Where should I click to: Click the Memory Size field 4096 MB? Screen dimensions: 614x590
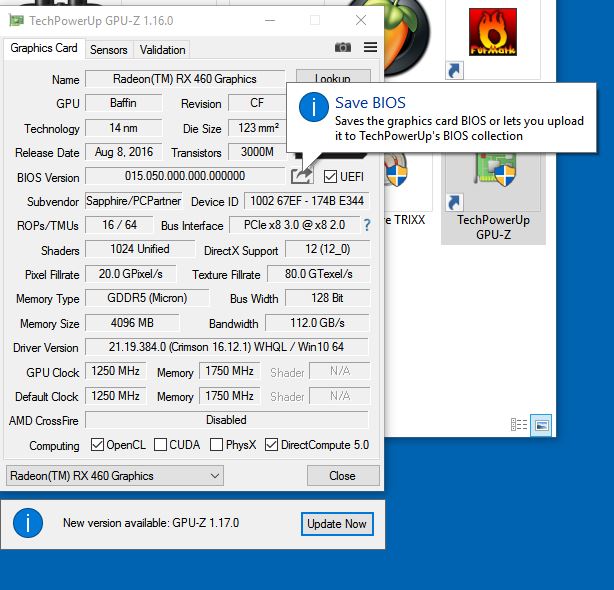(132, 323)
